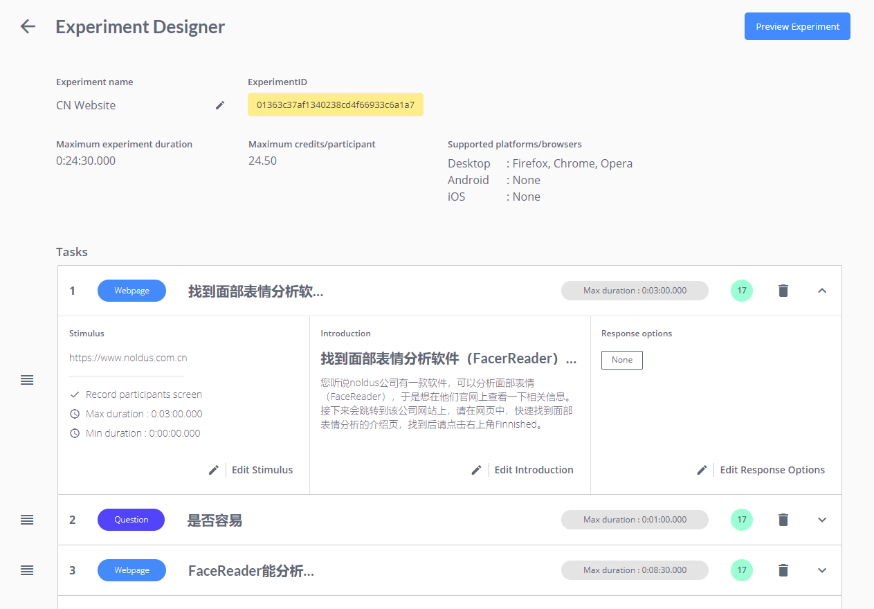Expand the 是否容易 question task
This screenshot has width=874, height=609.
pos(822,519)
